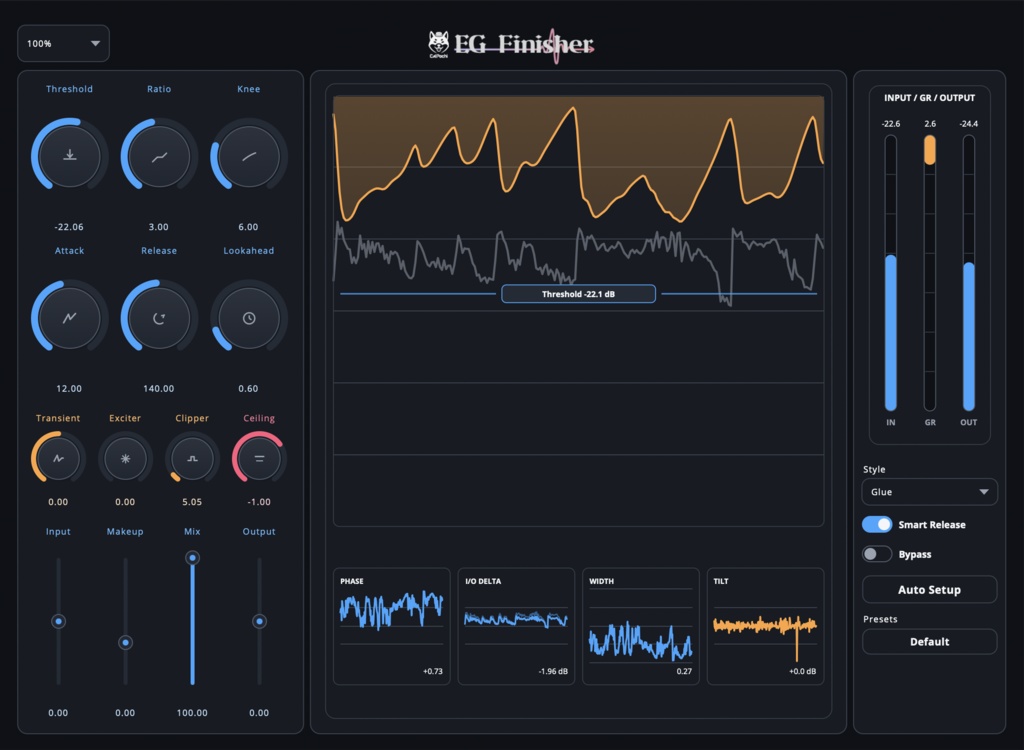Enable the Bypass switch
The width and height of the screenshot is (1024, 750).
[876, 554]
